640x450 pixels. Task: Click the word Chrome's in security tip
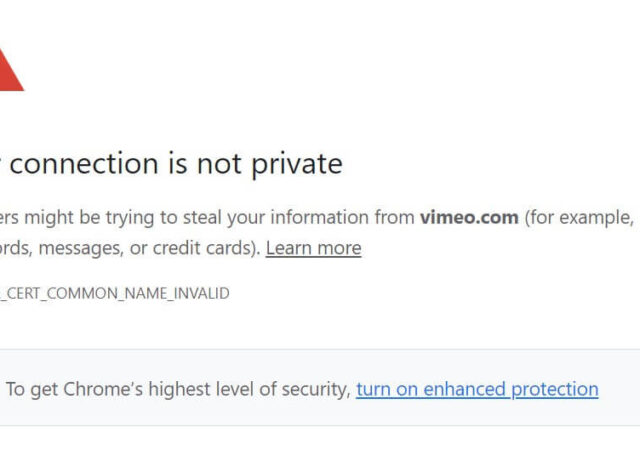click(x=102, y=389)
